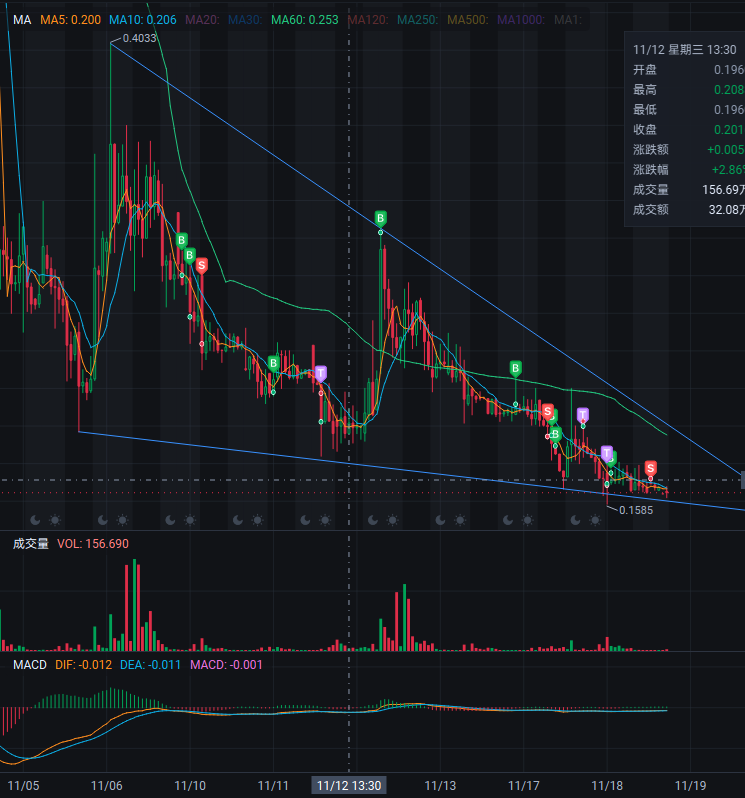This screenshot has width=745, height=798.
Task: Toggle the dimmed MA30 indicator
Action: 245,20
